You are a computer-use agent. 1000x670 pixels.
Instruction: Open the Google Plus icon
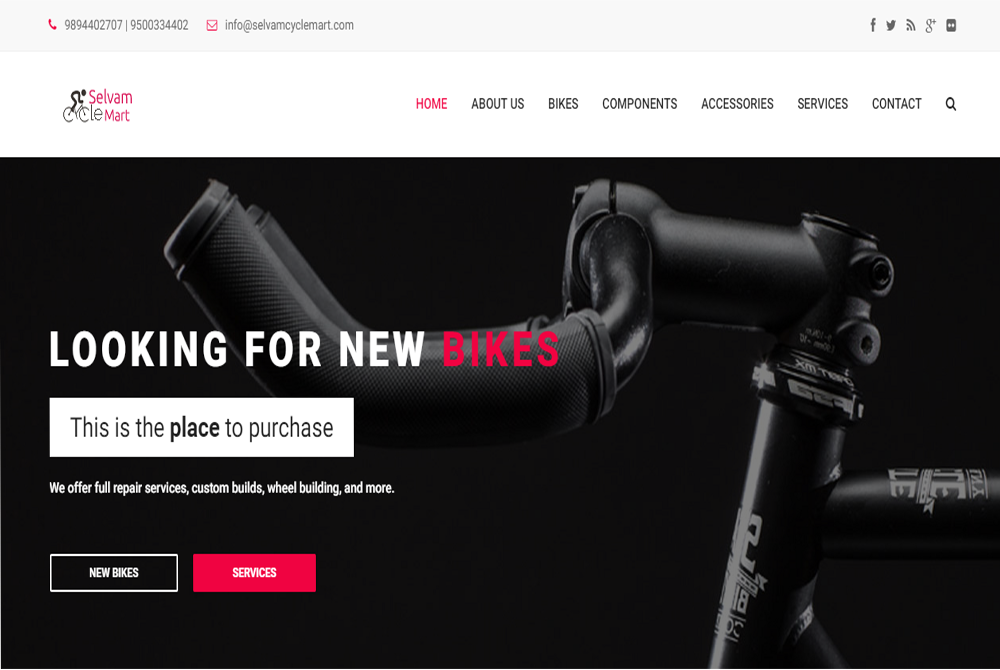pyautogui.click(x=930, y=25)
